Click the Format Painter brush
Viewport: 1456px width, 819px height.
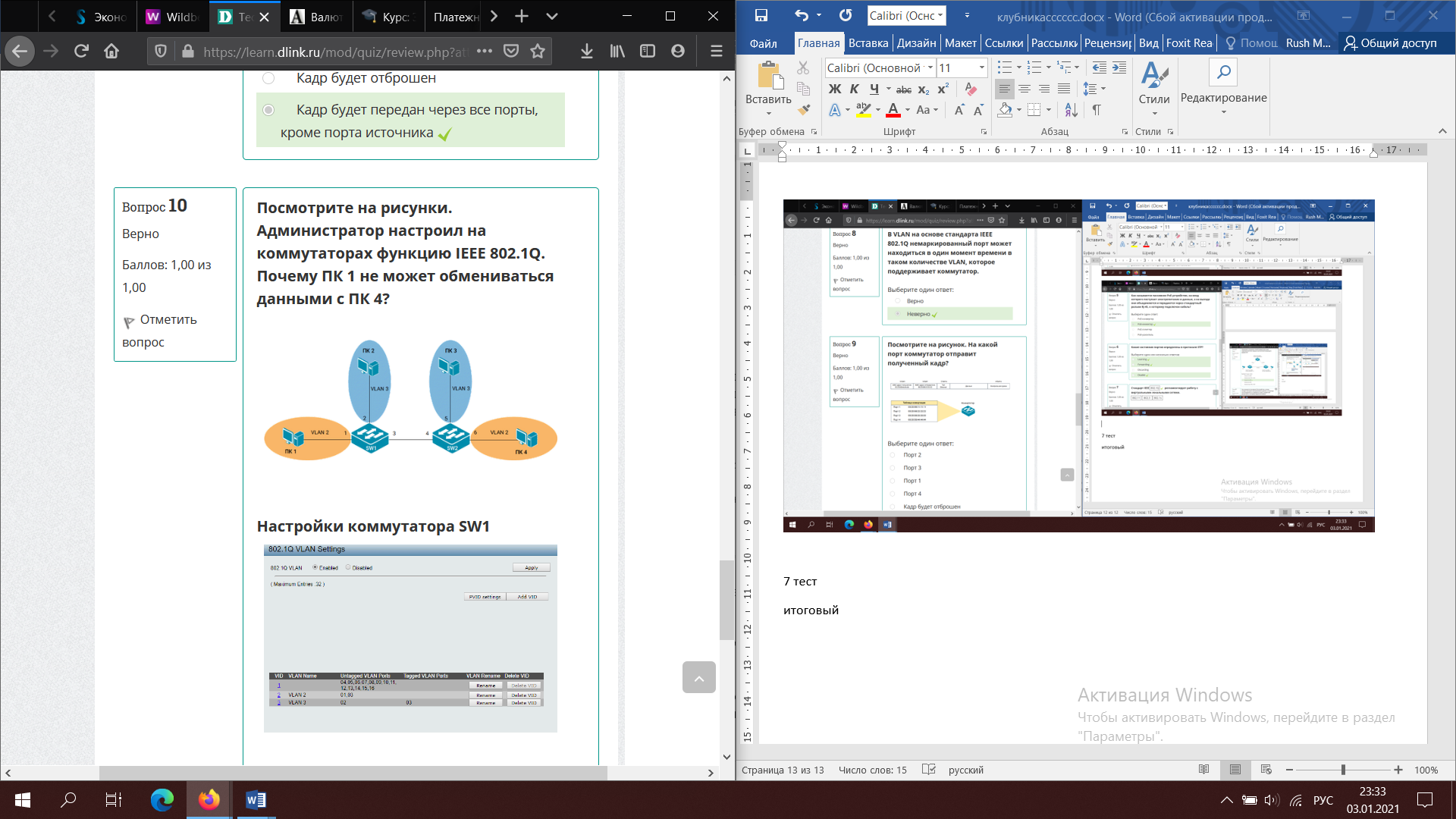pos(803,109)
